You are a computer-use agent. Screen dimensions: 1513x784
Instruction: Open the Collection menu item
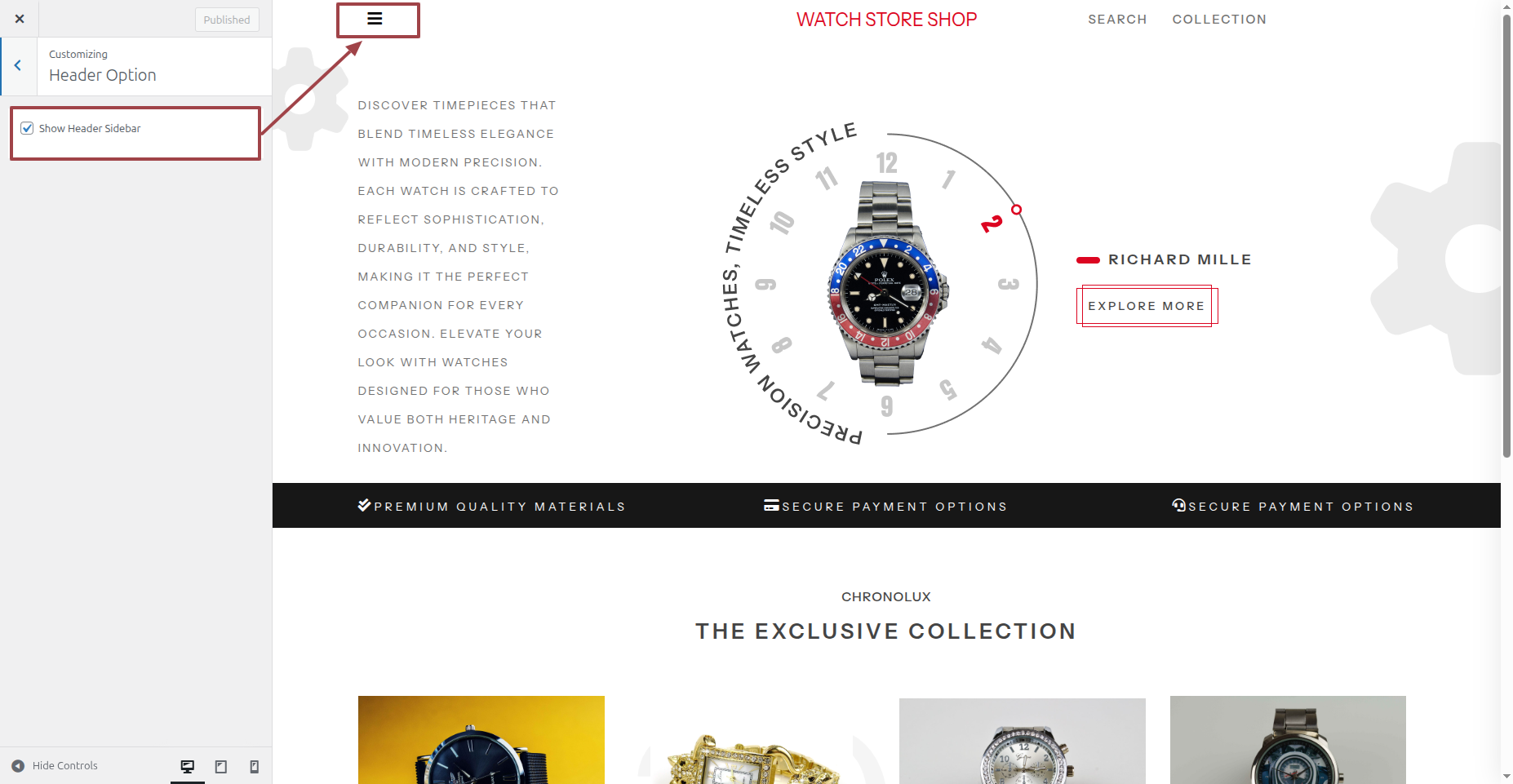coord(1219,20)
